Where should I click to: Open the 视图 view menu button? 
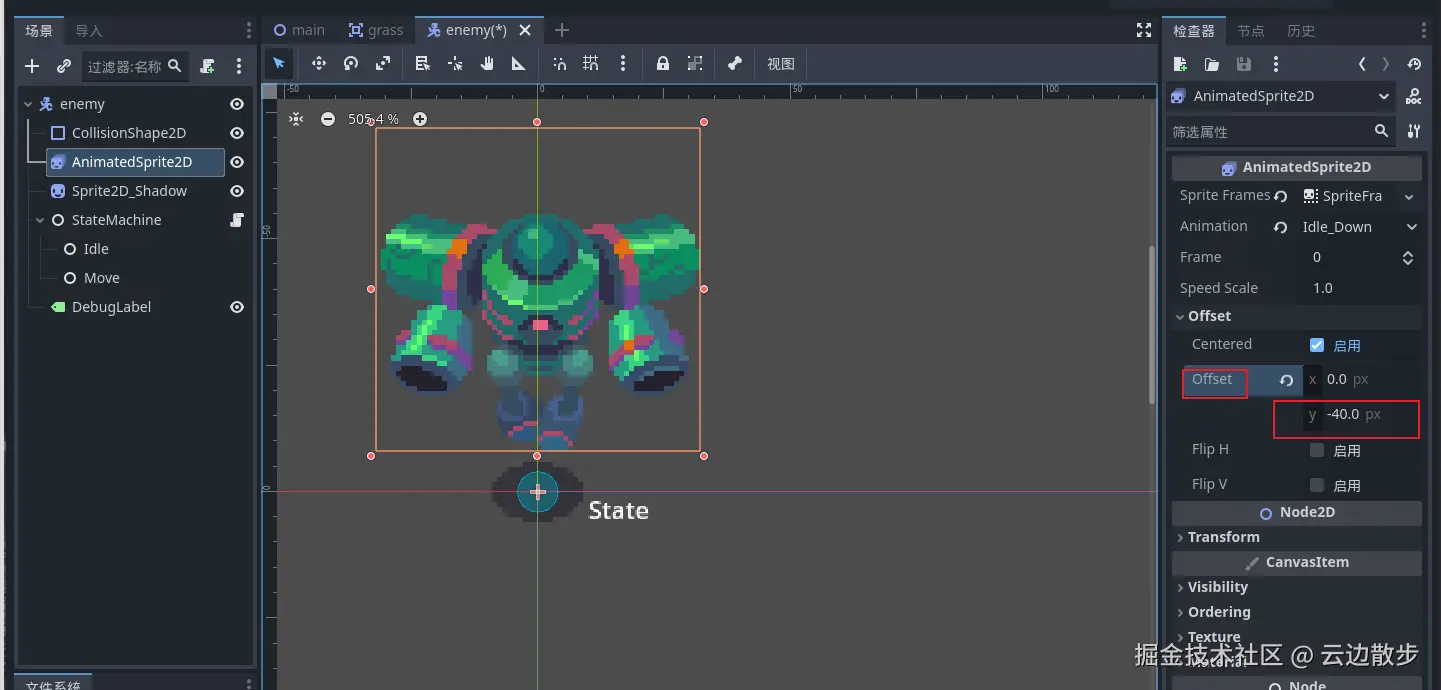coord(780,64)
